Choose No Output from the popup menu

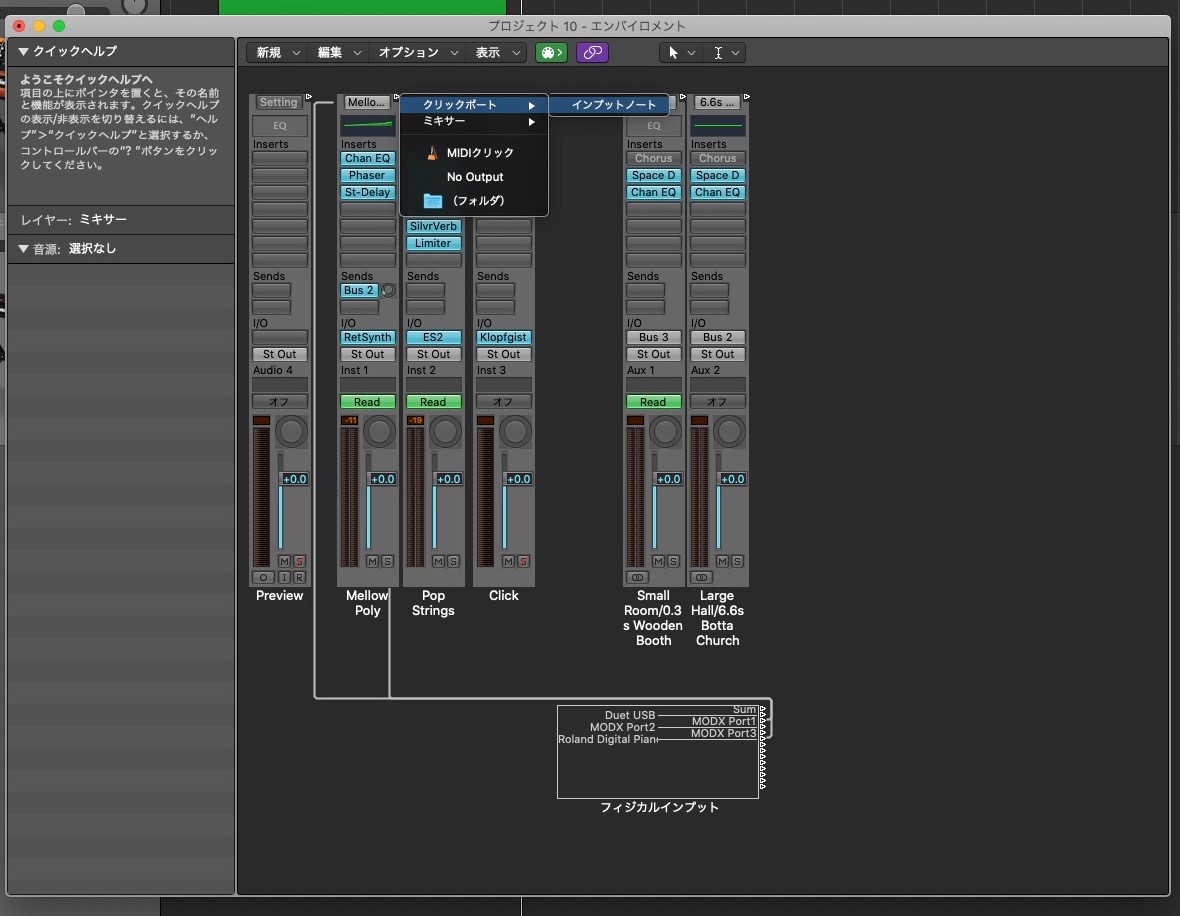475,177
